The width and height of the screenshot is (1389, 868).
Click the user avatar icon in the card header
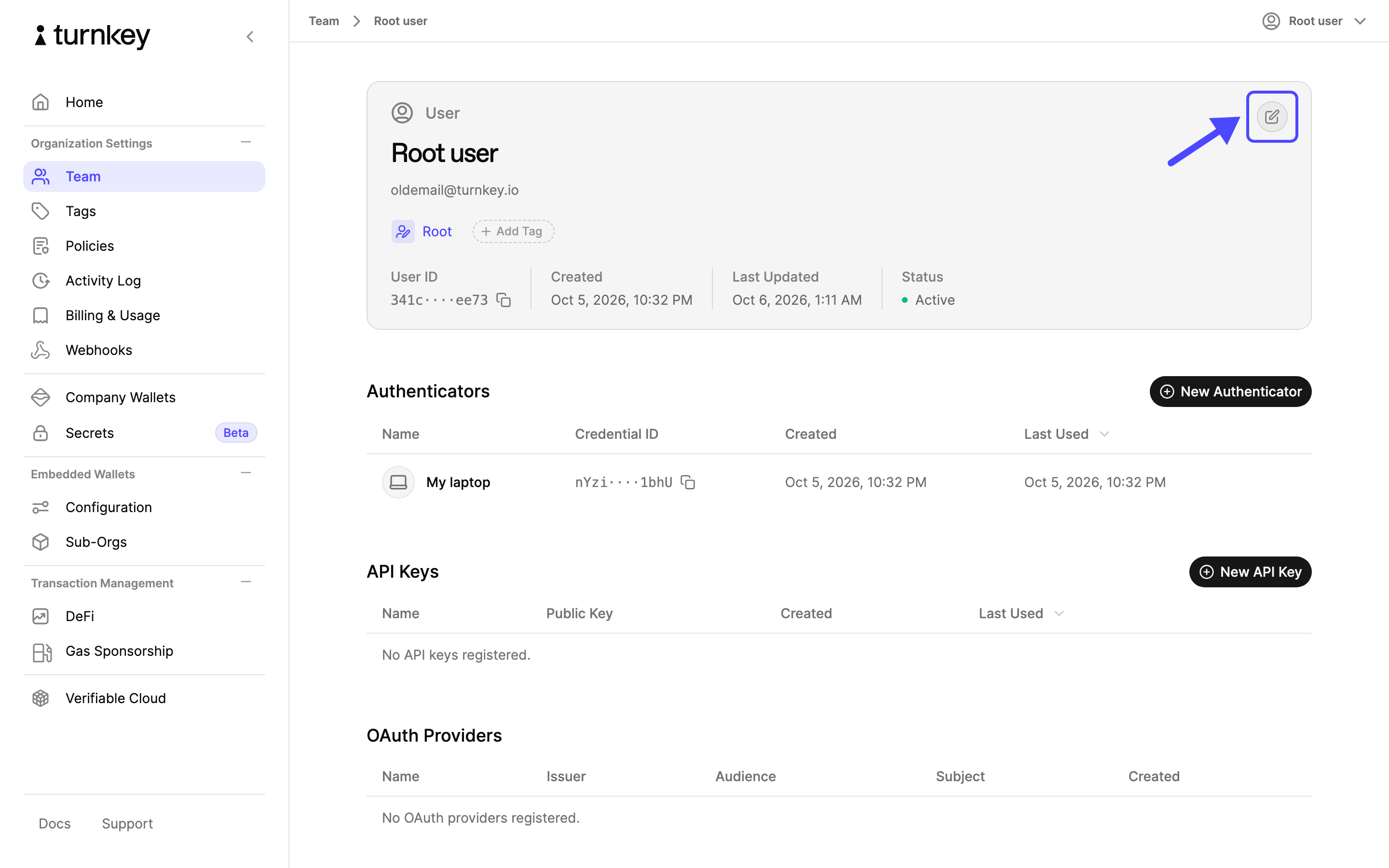pyautogui.click(x=402, y=113)
